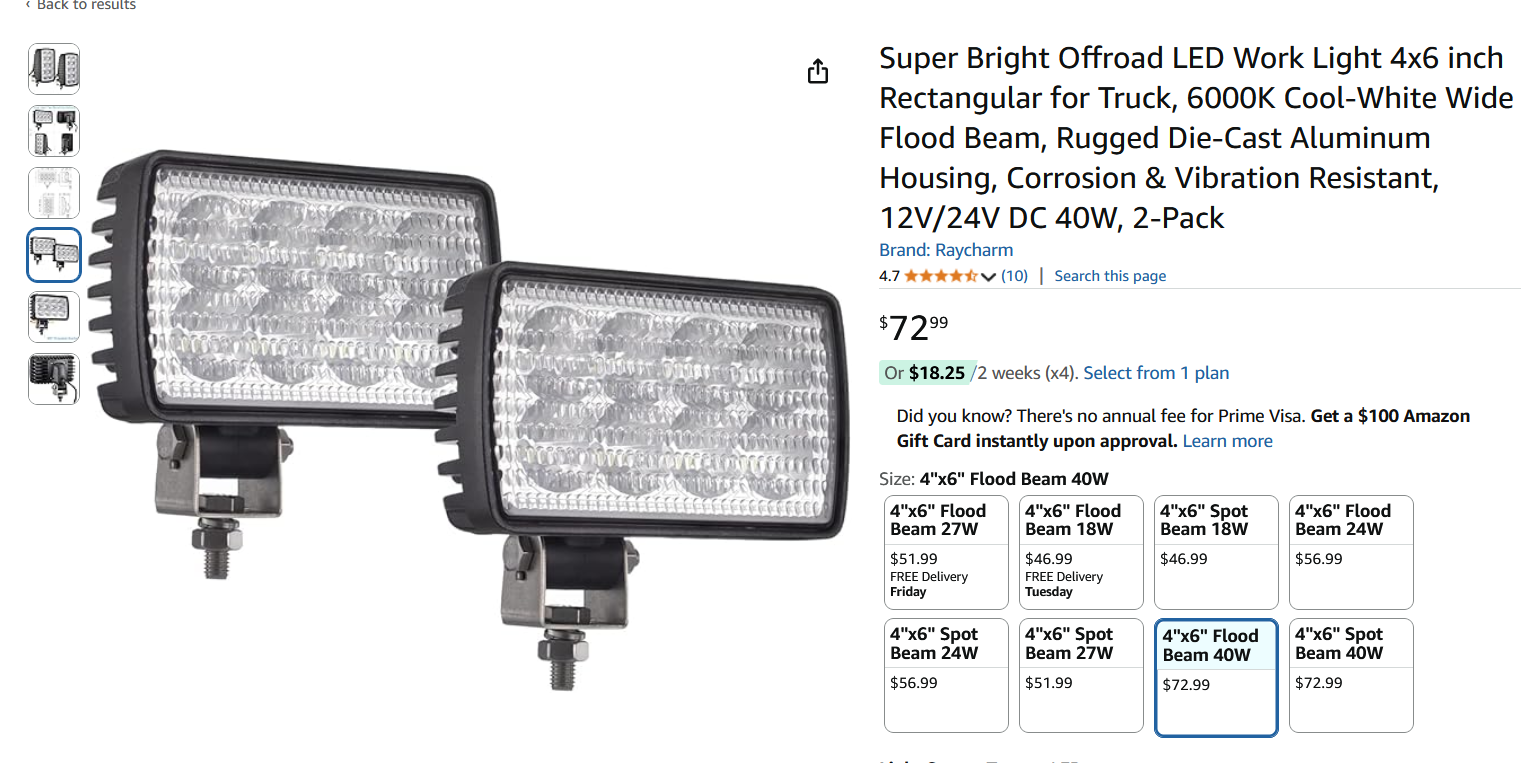Choose 4"x6" Flood Beam 18W size option

tap(1081, 552)
